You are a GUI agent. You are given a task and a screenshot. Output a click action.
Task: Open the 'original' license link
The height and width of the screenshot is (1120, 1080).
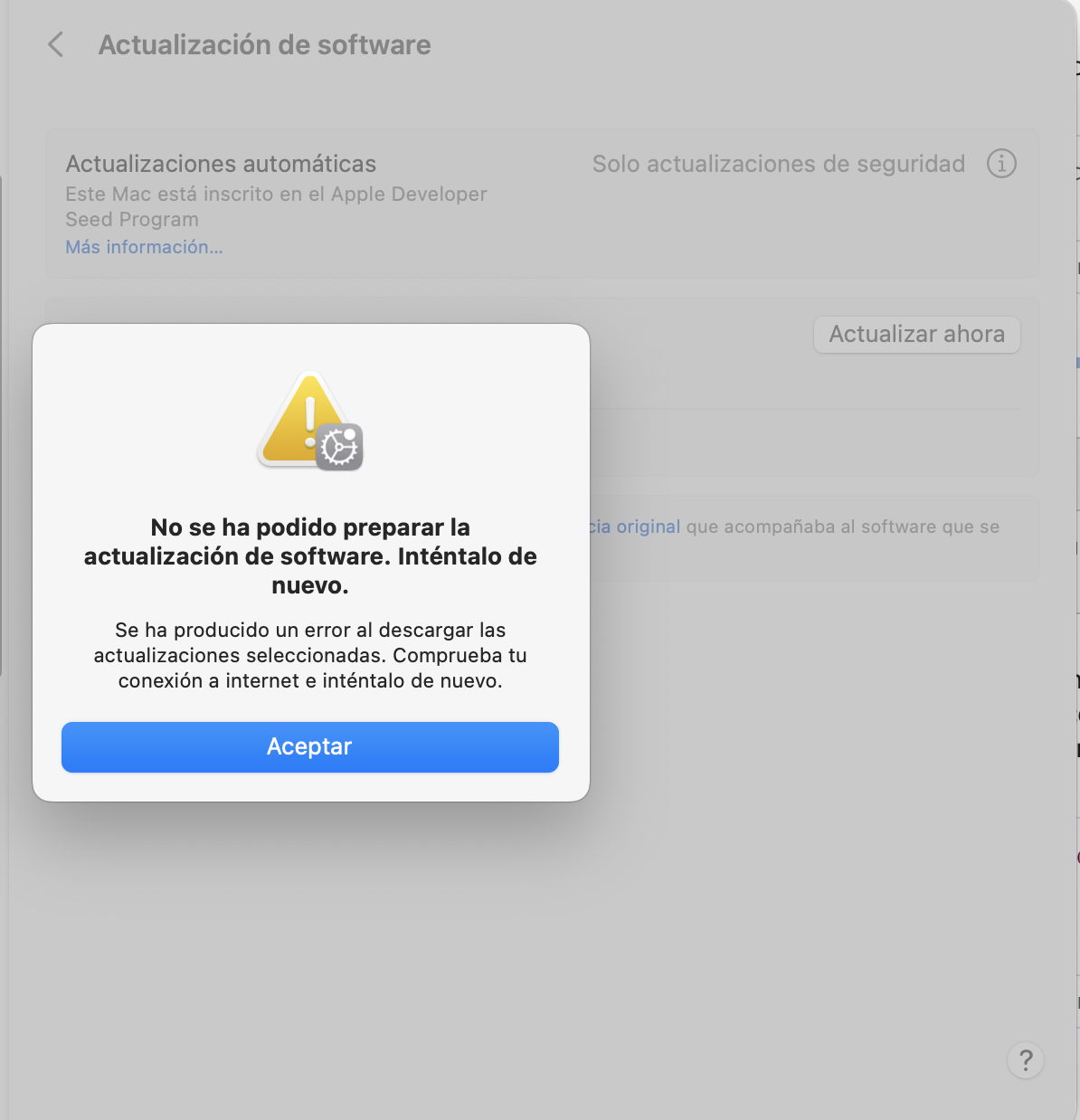[x=648, y=527]
